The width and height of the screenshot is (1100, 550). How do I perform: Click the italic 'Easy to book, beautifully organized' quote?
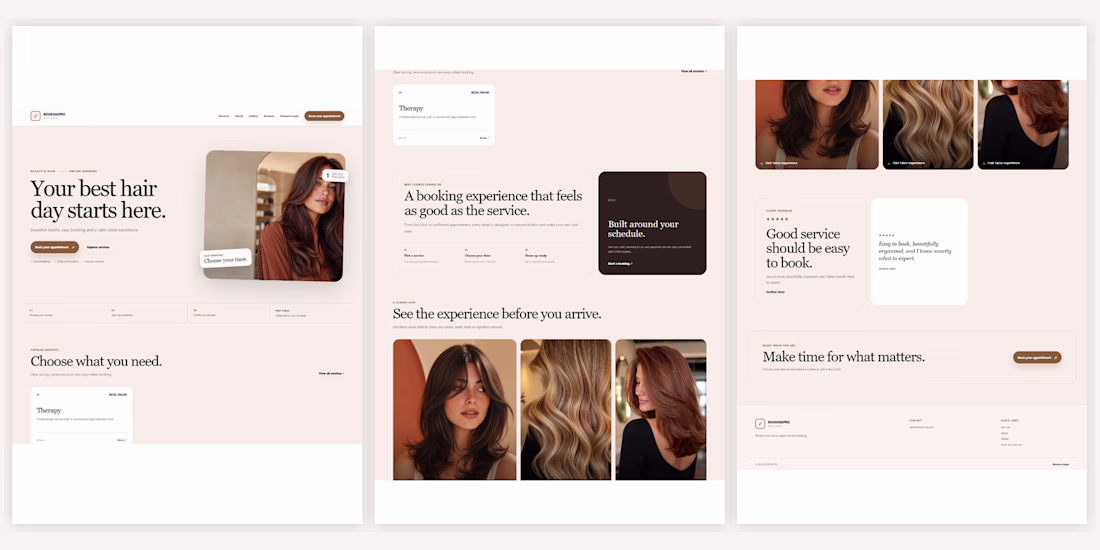tap(917, 251)
